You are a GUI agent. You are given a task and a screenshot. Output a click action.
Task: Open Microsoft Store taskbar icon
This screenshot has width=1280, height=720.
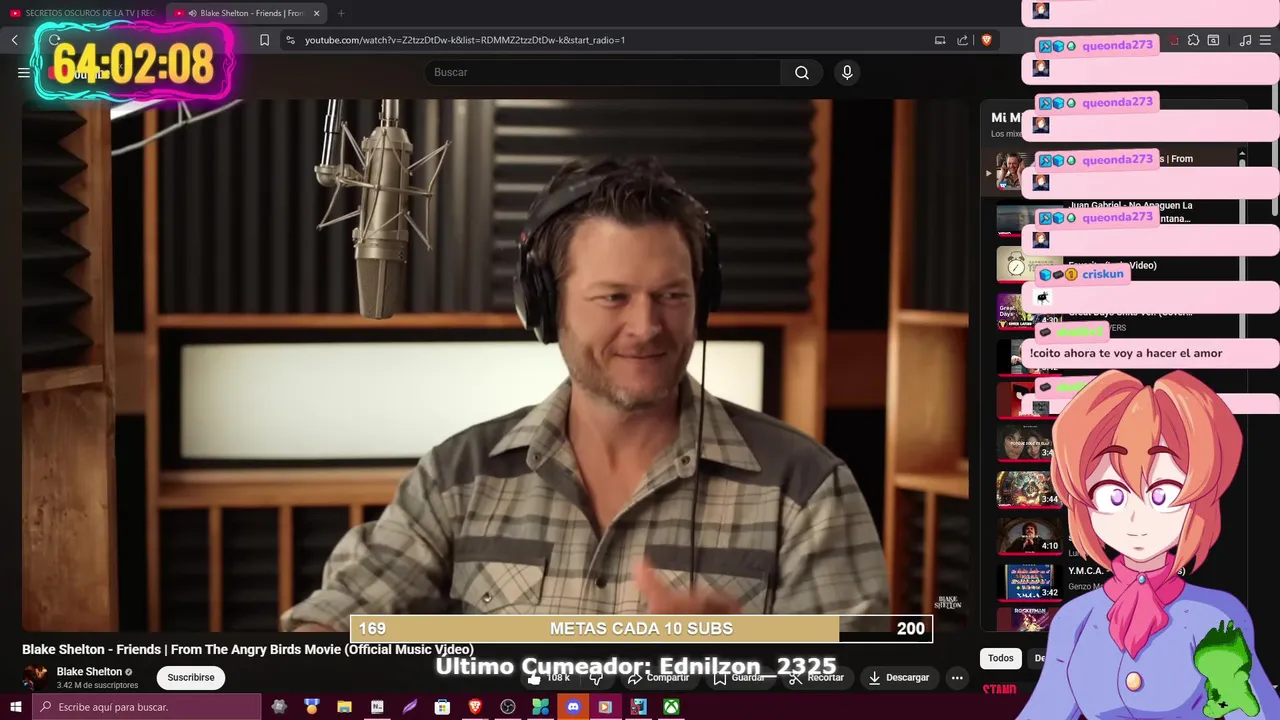pos(442,707)
